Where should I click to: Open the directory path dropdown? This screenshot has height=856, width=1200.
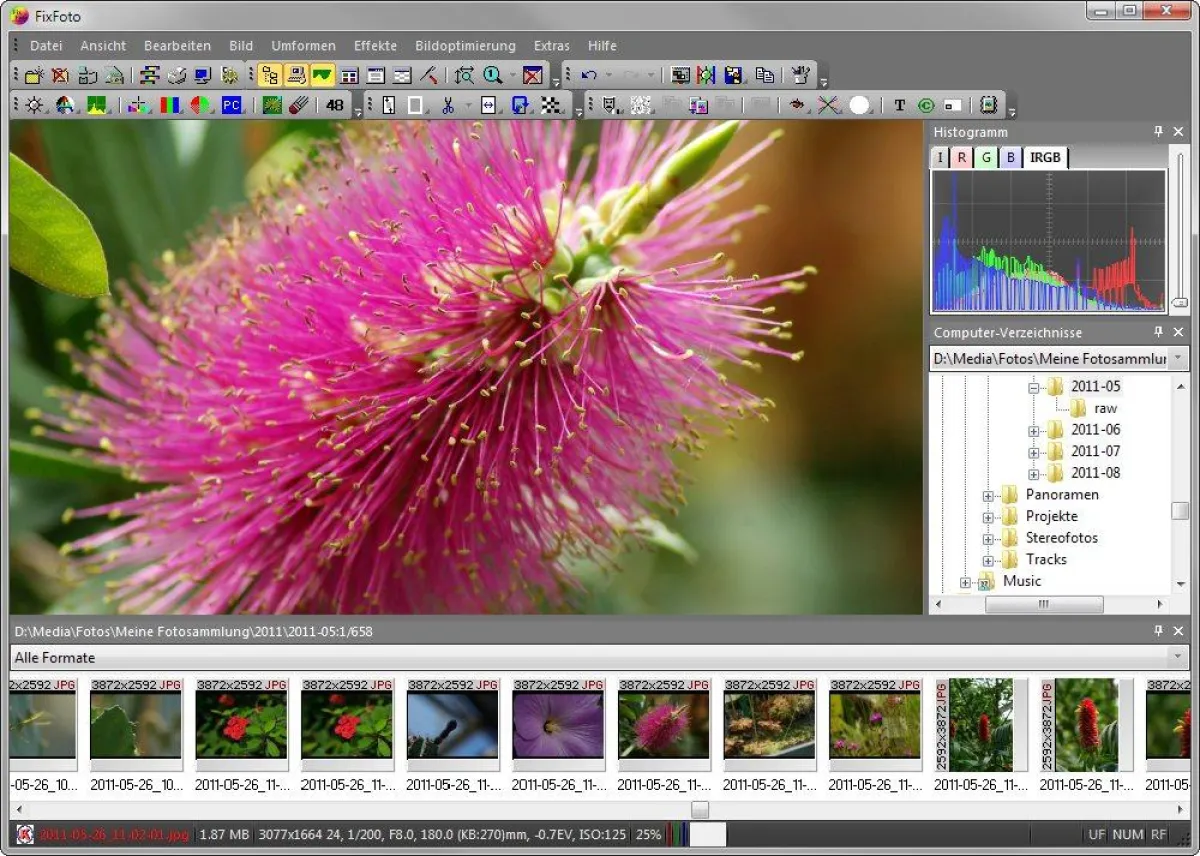(1179, 358)
